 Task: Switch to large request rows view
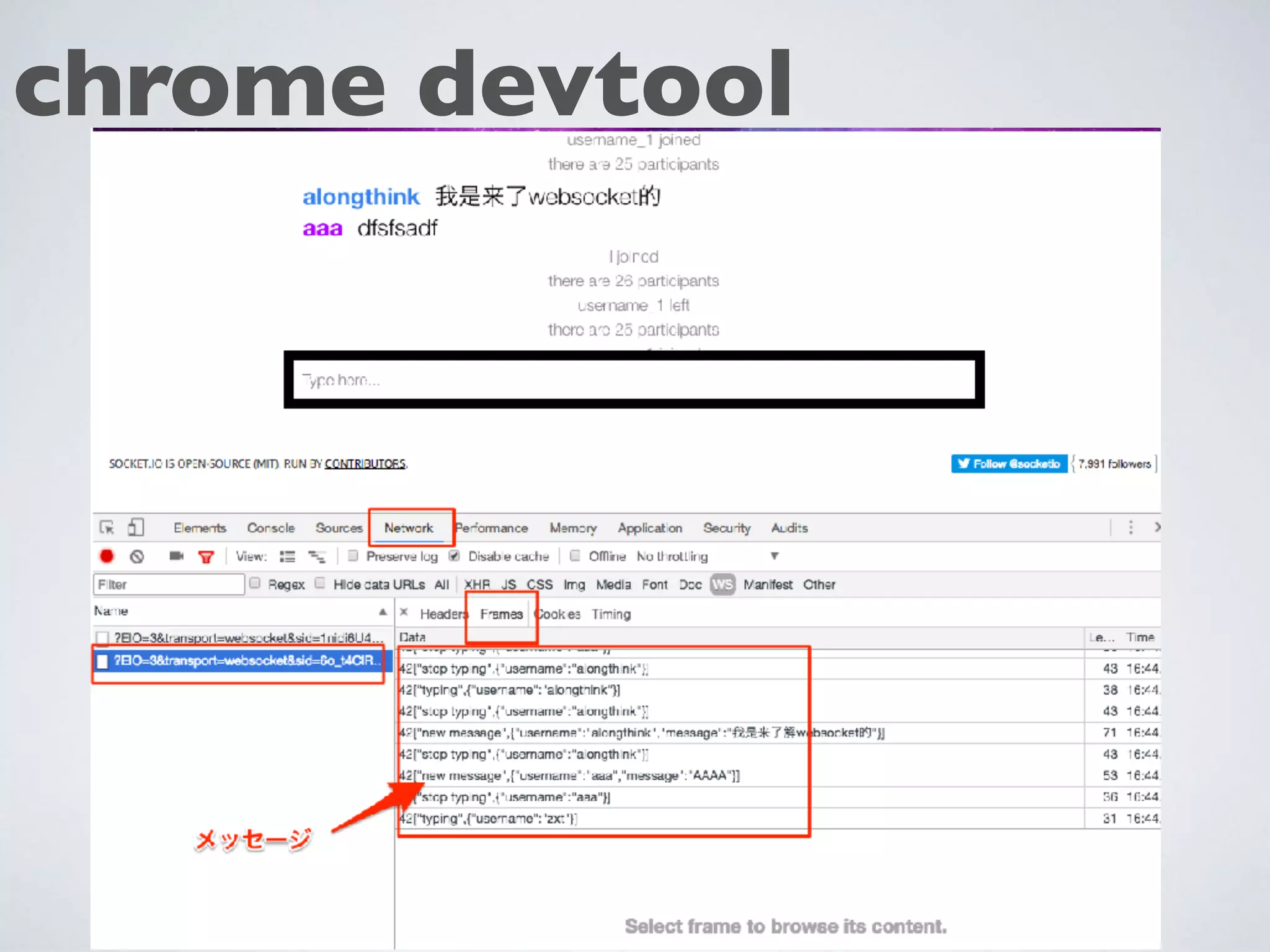(x=287, y=557)
